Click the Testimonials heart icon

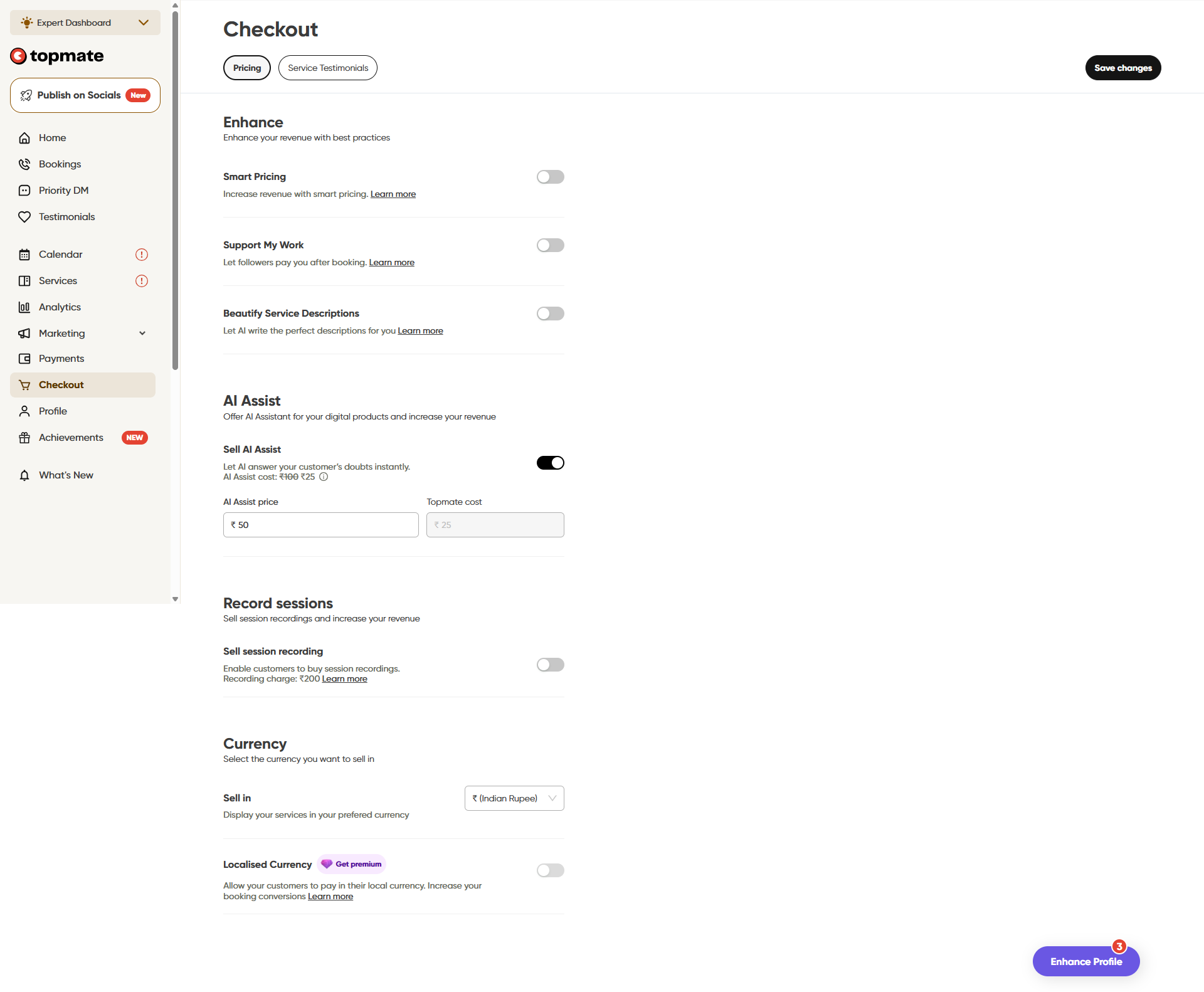[x=24, y=217]
